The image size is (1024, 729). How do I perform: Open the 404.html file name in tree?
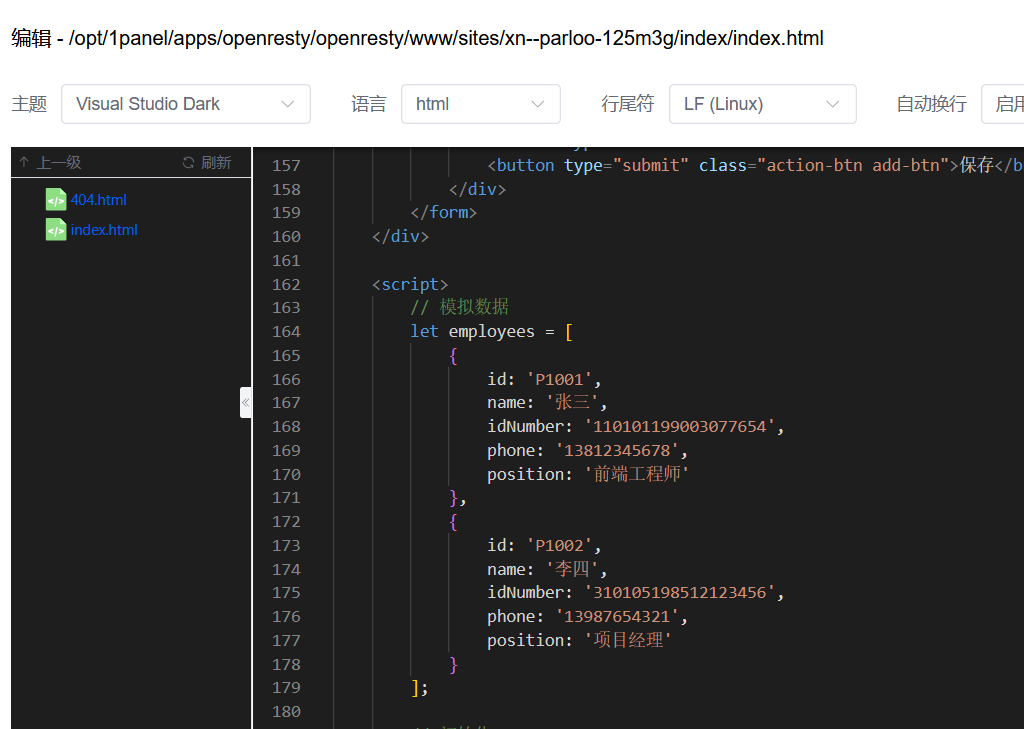tap(99, 200)
